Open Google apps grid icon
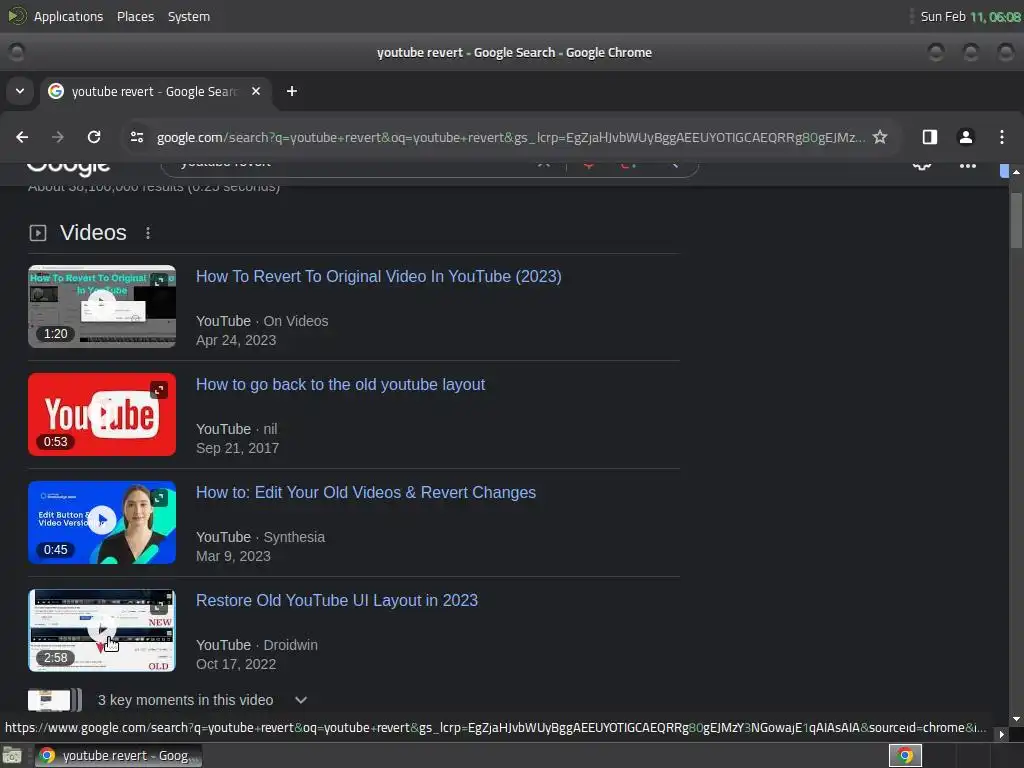The height and width of the screenshot is (768, 1024). 968,165
